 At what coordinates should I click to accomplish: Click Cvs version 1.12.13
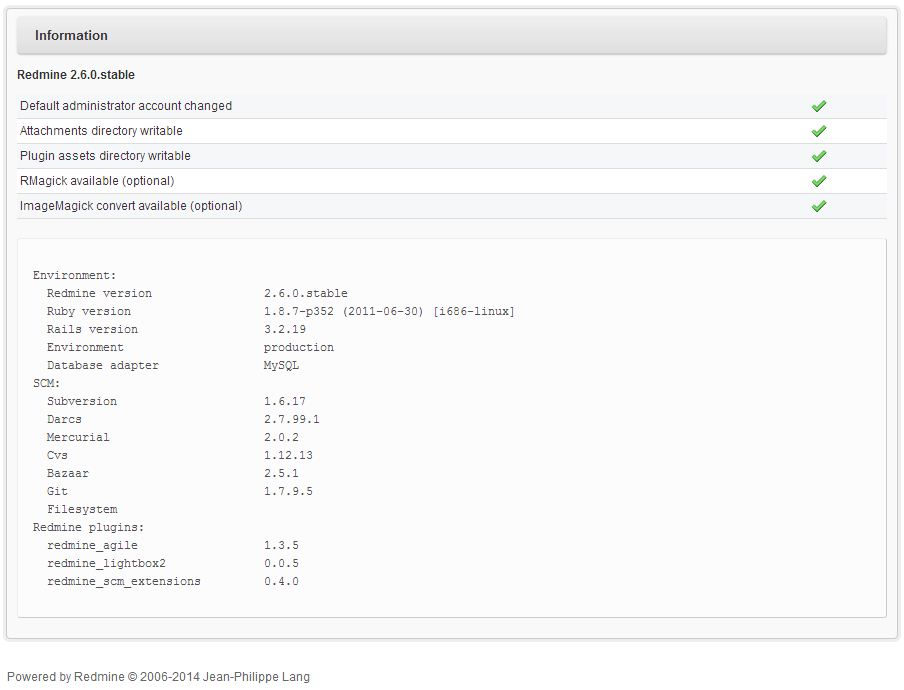point(288,455)
